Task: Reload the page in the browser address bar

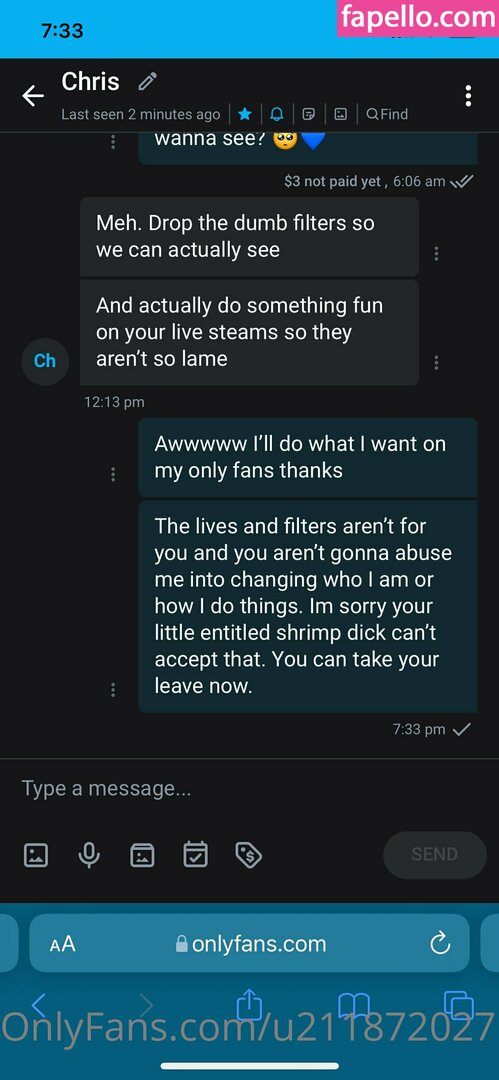Action: [x=440, y=944]
